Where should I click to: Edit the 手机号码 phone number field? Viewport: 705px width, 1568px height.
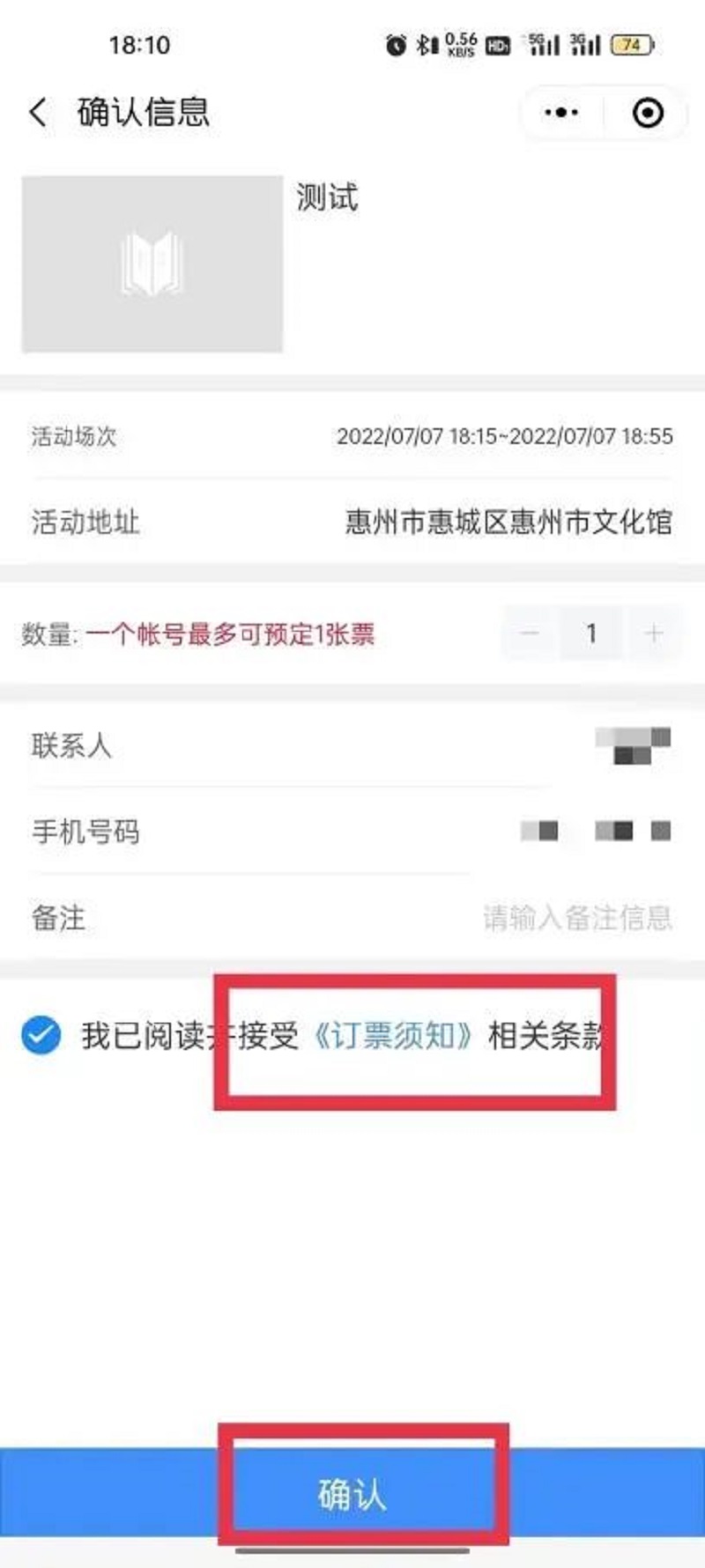pos(352,832)
